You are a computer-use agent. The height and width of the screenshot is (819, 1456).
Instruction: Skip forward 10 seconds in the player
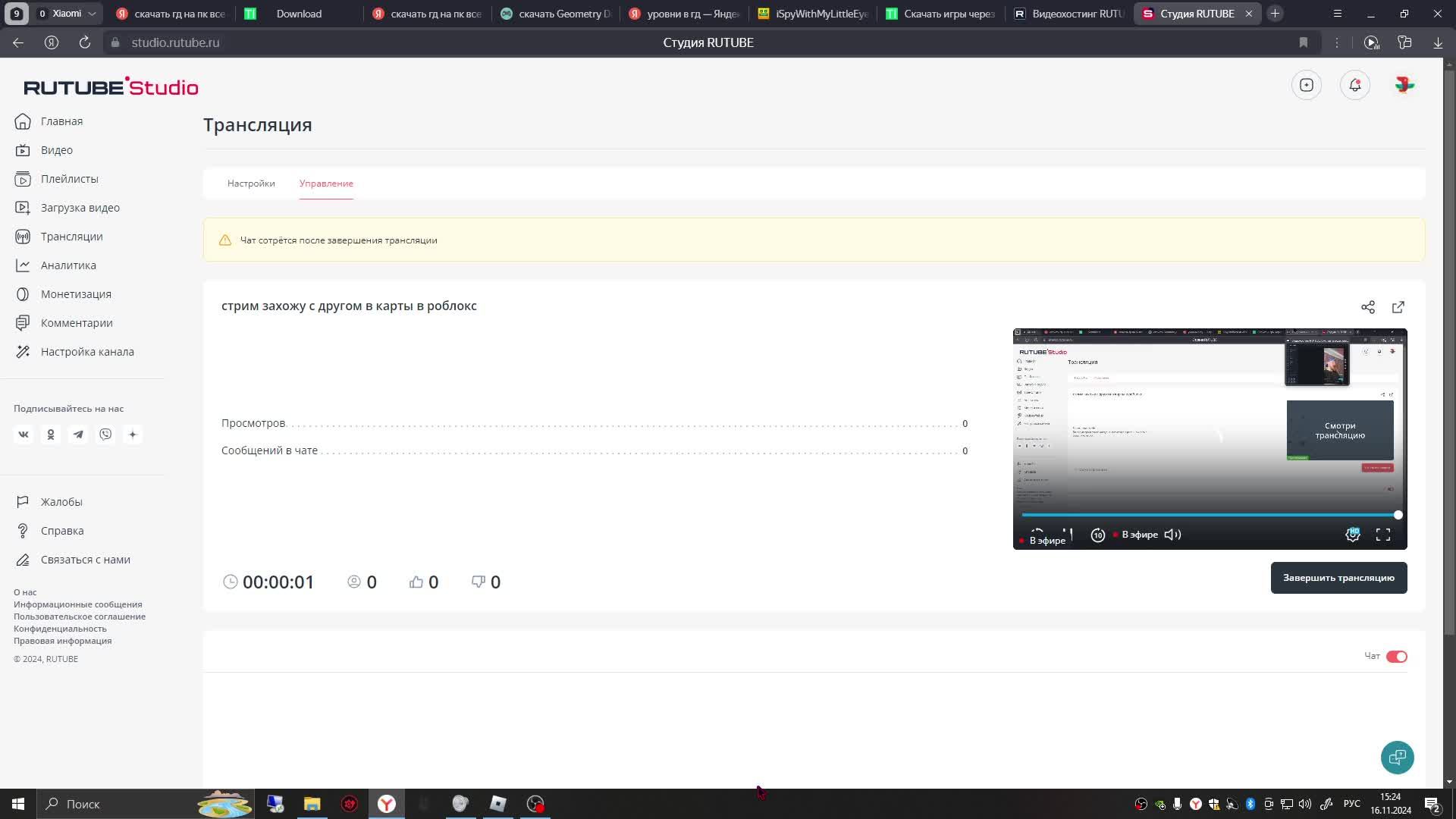click(x=1097, y=535)
